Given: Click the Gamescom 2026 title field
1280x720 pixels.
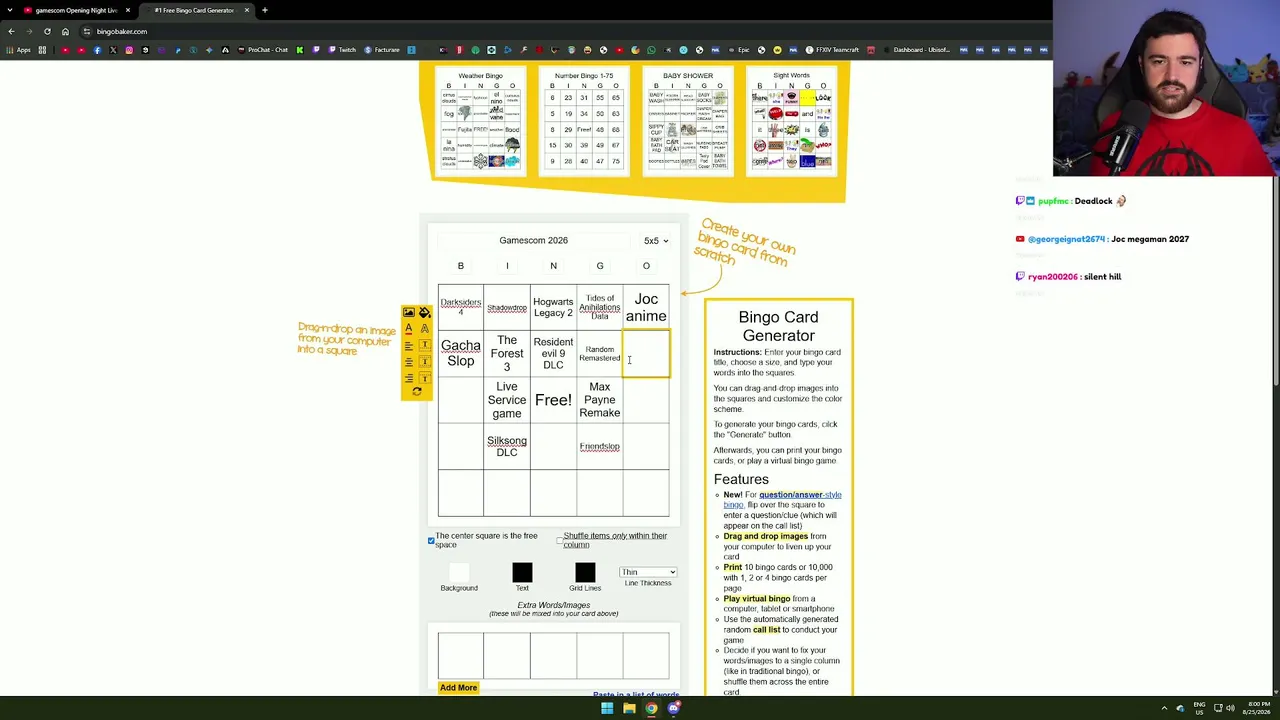Looking at the screenshot, I should coord(534,241).
